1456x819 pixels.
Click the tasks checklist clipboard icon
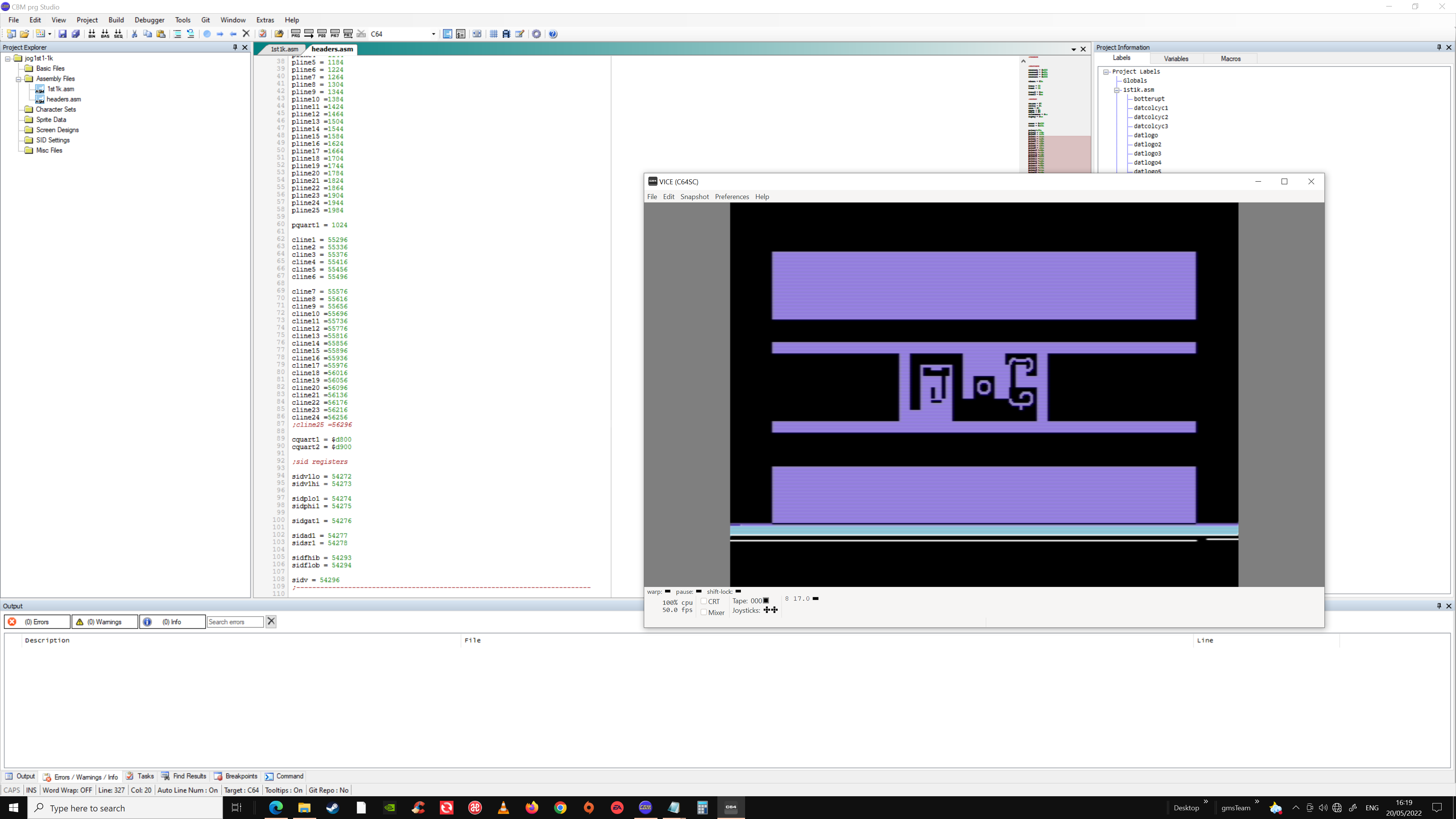(x=262, y=34)
